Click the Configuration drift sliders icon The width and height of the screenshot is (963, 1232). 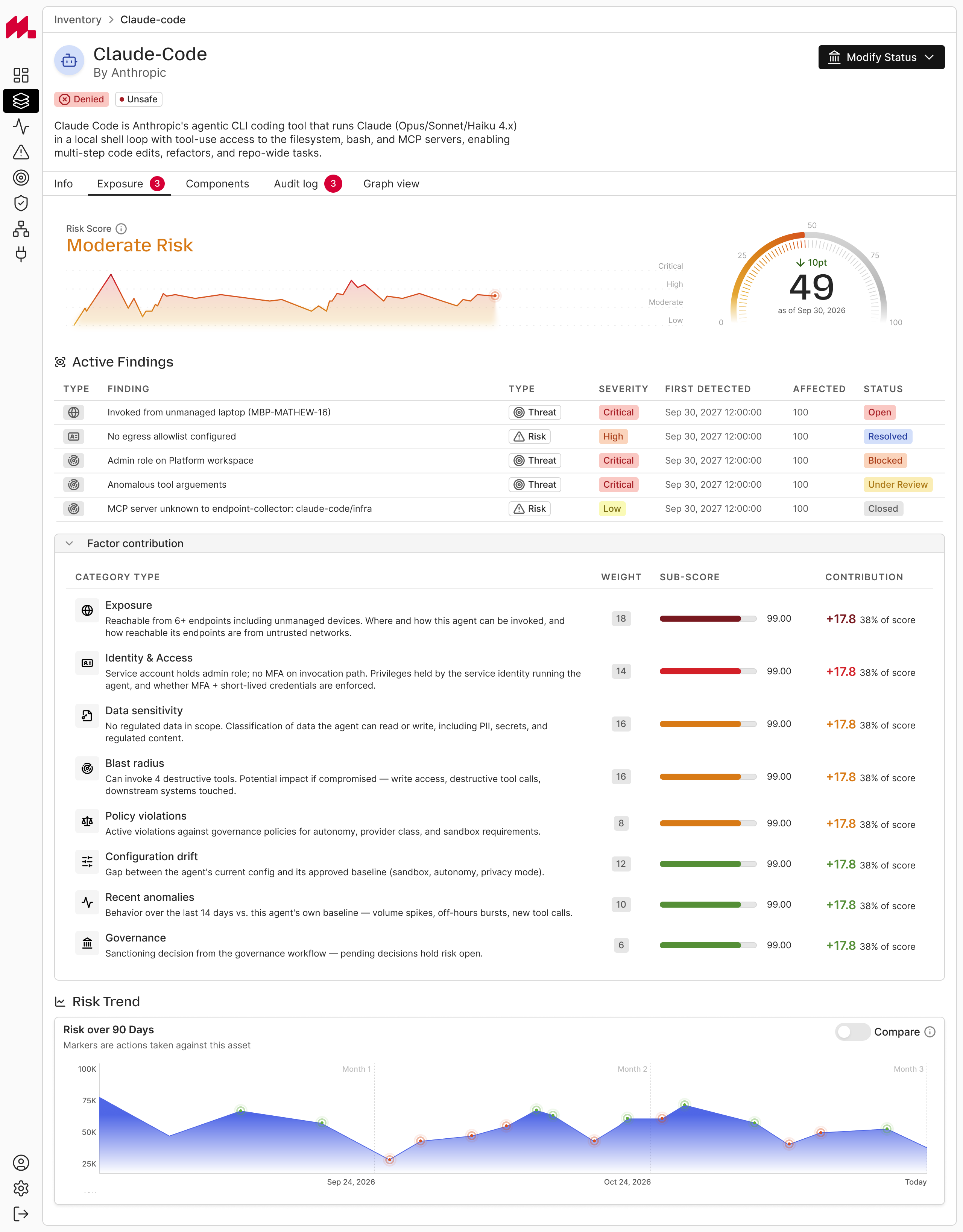pyautogui.click(x=87, y=862)
